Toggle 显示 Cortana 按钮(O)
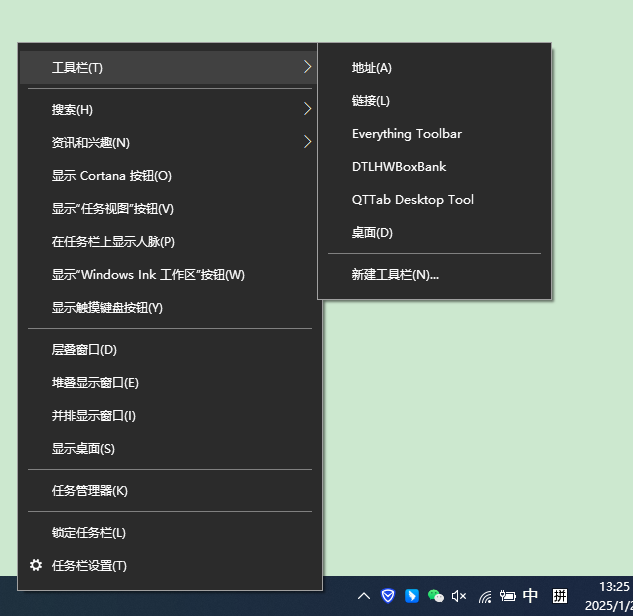Viewport: 633px width, 616px height. point(168,176)
